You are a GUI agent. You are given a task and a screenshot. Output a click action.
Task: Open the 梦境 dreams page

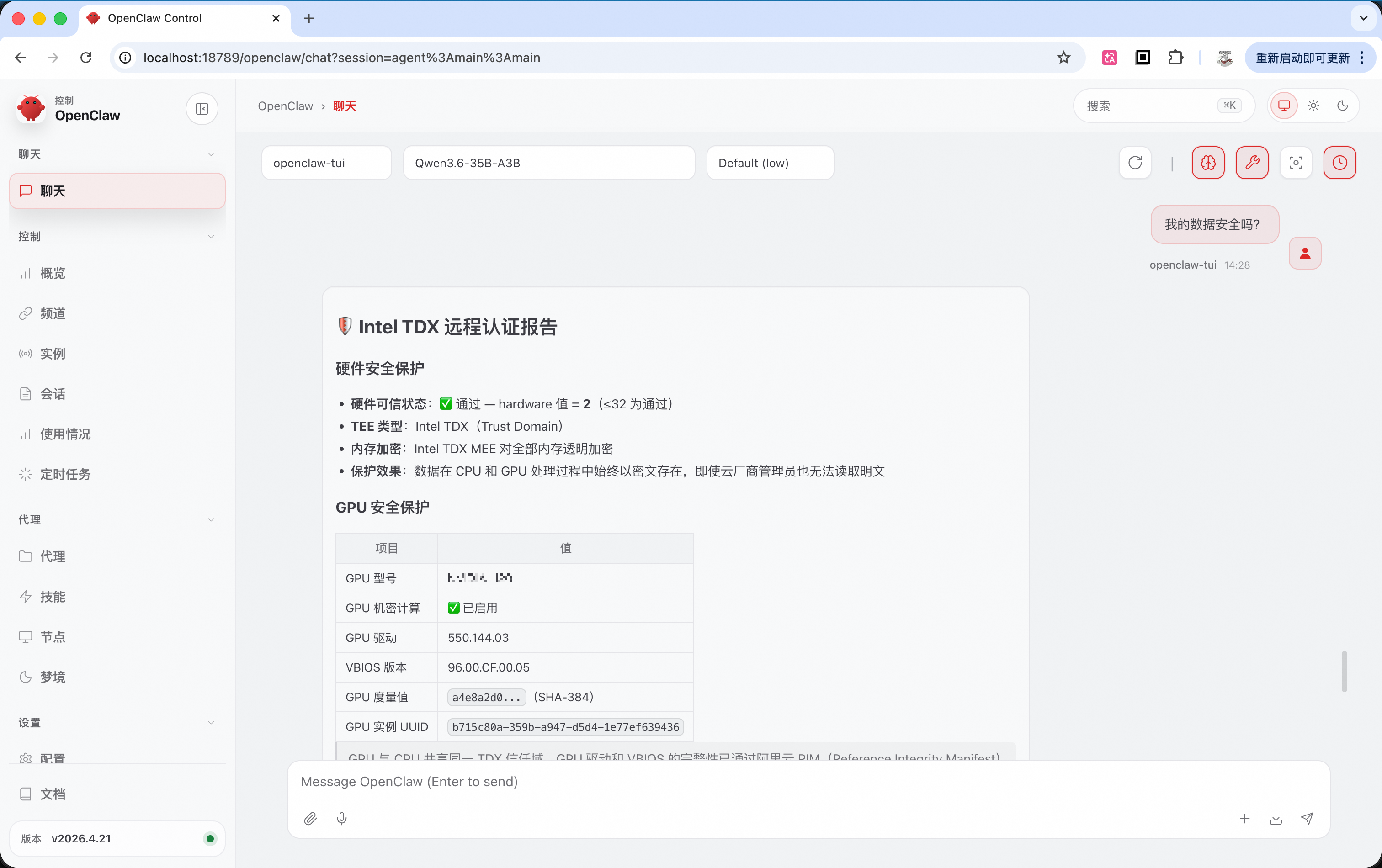coord(117,677)
